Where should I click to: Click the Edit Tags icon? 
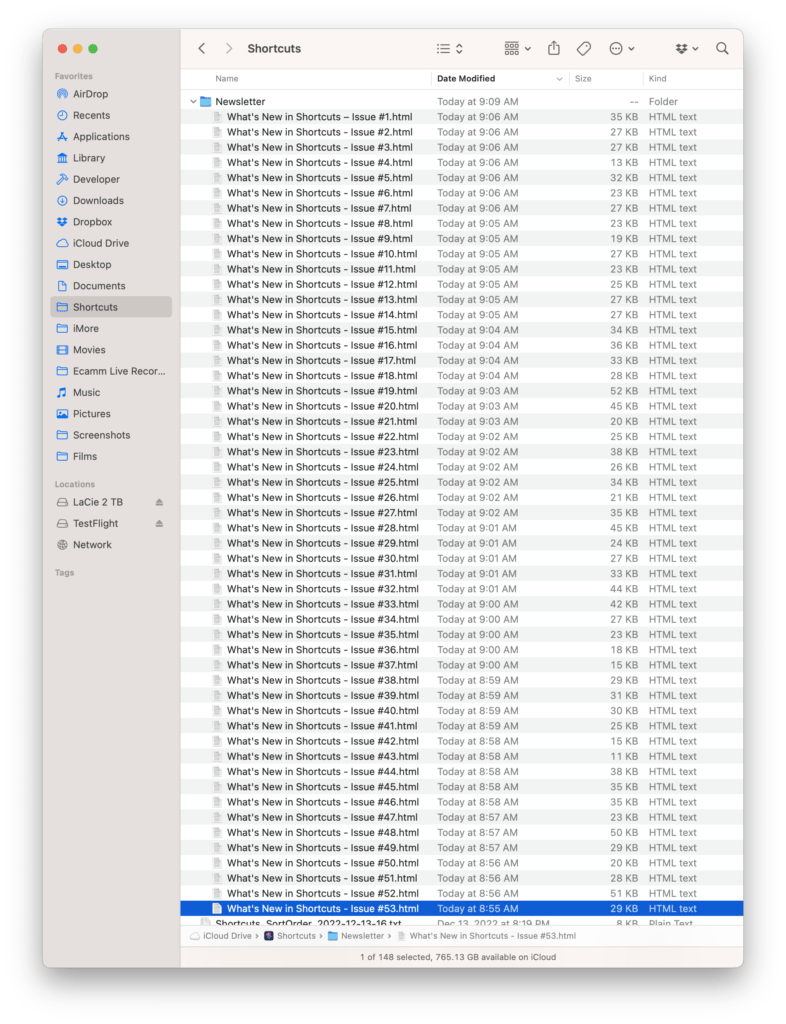584,48
